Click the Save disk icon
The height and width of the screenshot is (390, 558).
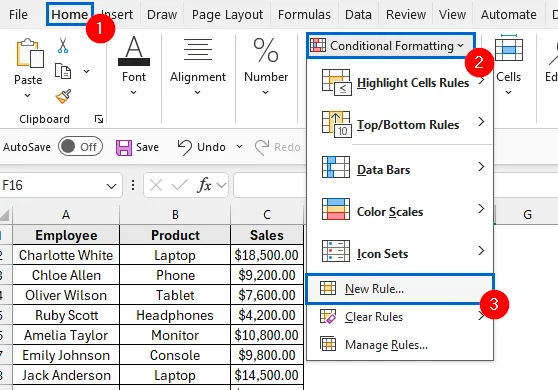tap(124, 147)
